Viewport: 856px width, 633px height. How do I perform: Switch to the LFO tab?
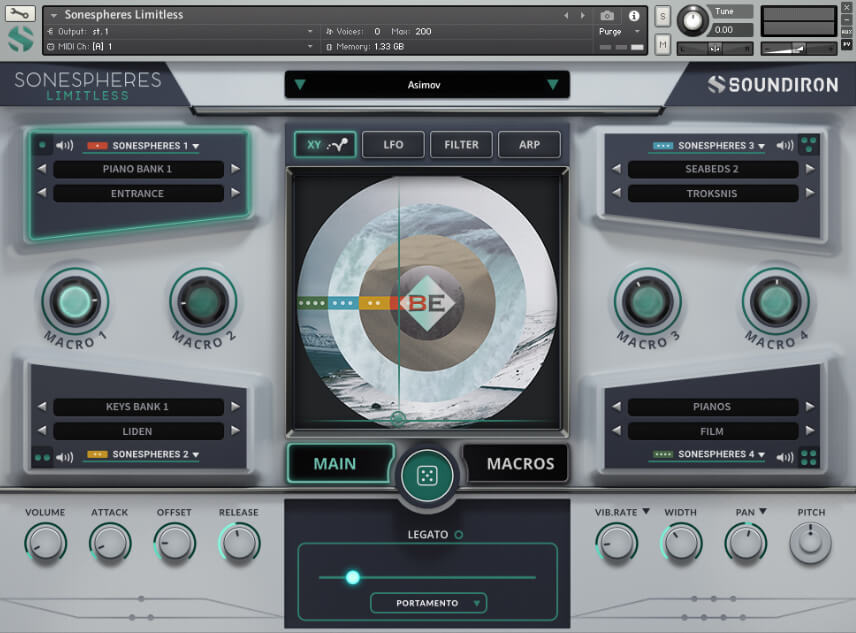point(393,145)
